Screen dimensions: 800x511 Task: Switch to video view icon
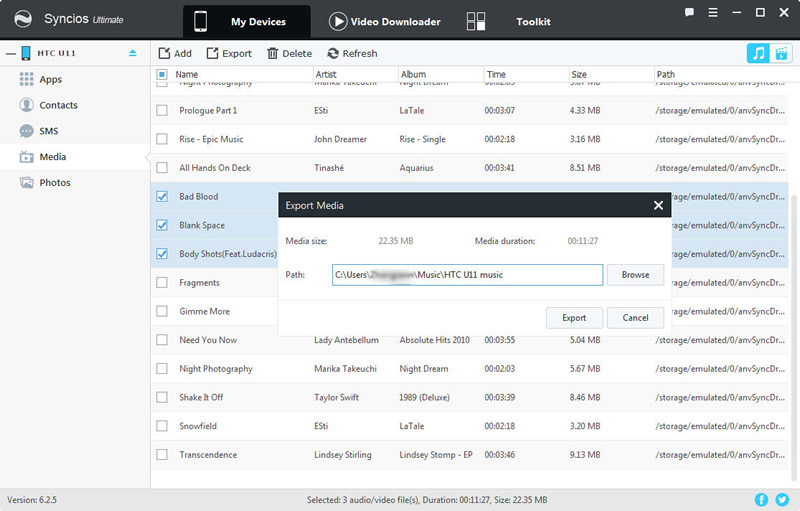click(781, 53)
